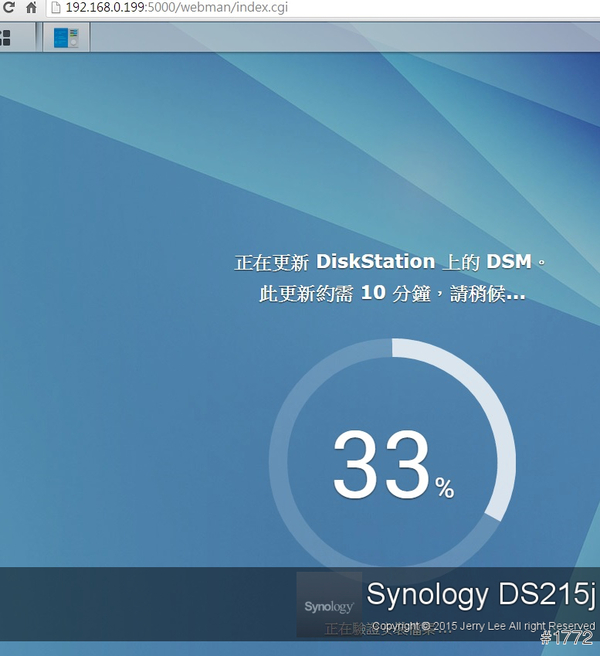600x656 pixels.
Task: Click the Synology DS215j title text
Action: (480, 594)
